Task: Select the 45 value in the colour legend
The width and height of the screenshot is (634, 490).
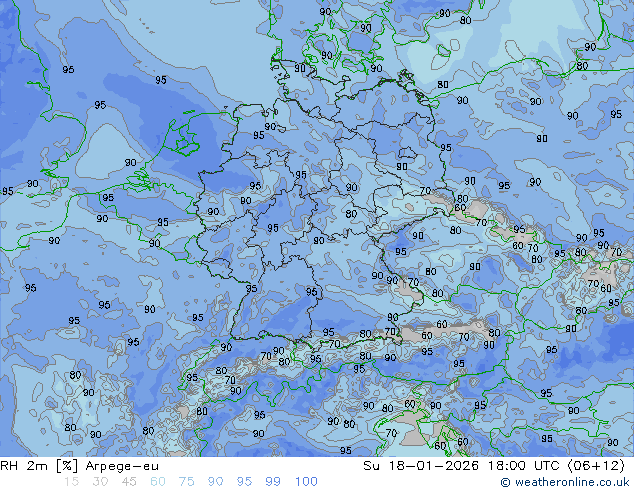Action: pyautogui.click(x=129, y=482)
